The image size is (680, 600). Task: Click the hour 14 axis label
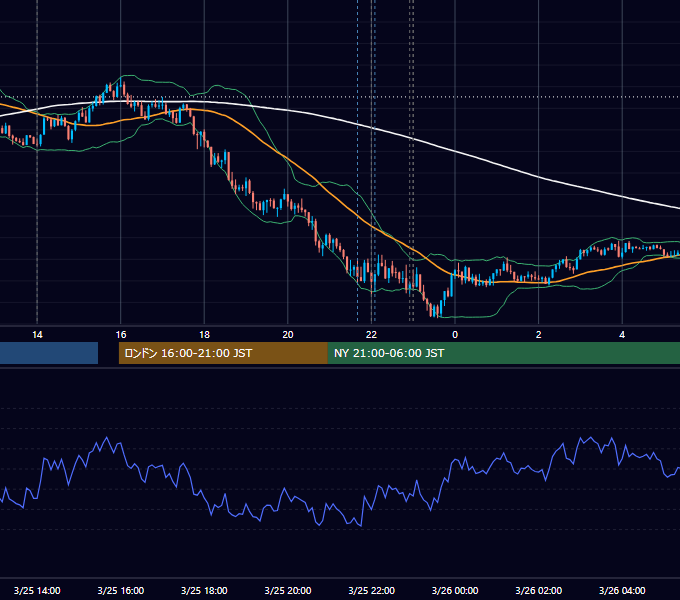pos(37,335)
